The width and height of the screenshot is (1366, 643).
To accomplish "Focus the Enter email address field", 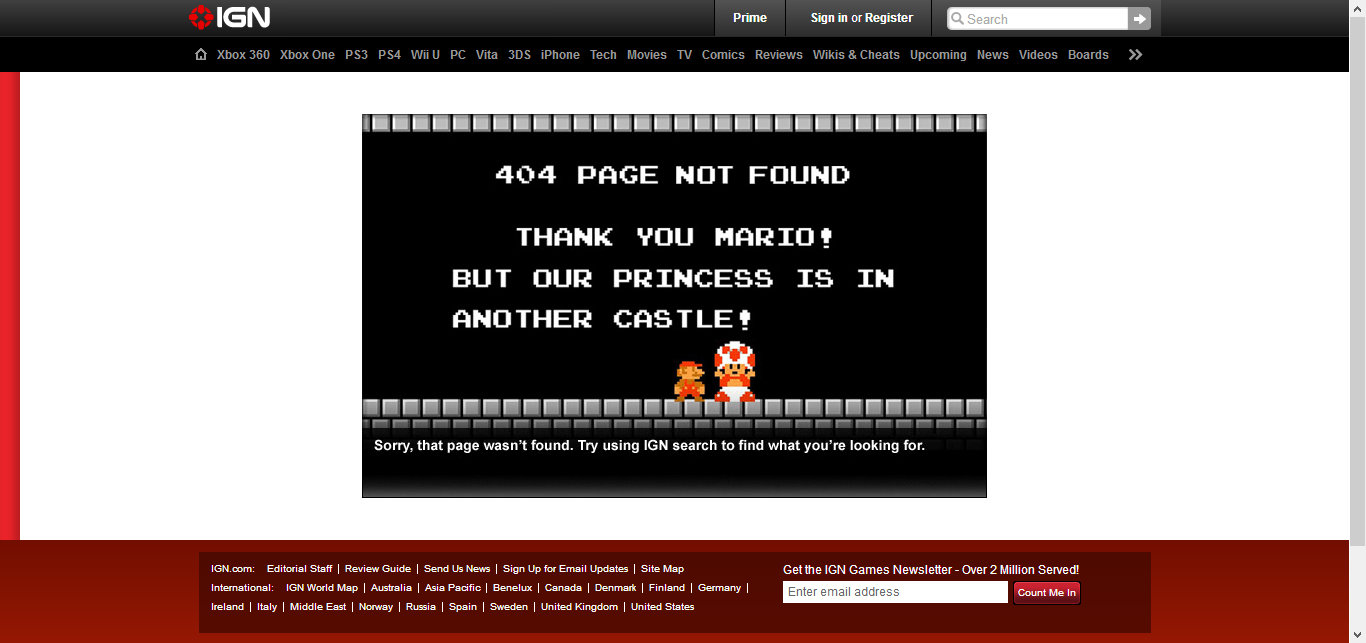I will 894,592.
